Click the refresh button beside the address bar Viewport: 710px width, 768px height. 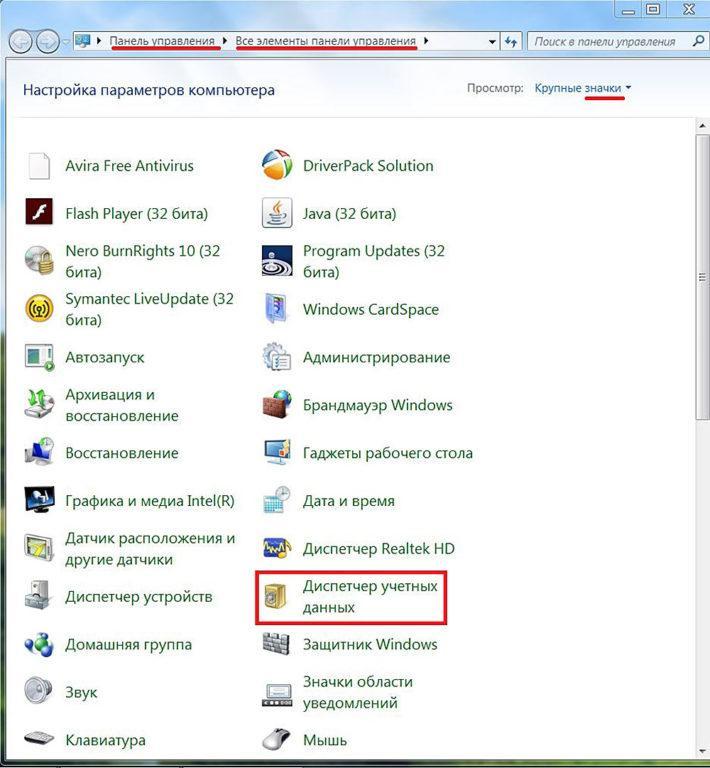[511, 42]
